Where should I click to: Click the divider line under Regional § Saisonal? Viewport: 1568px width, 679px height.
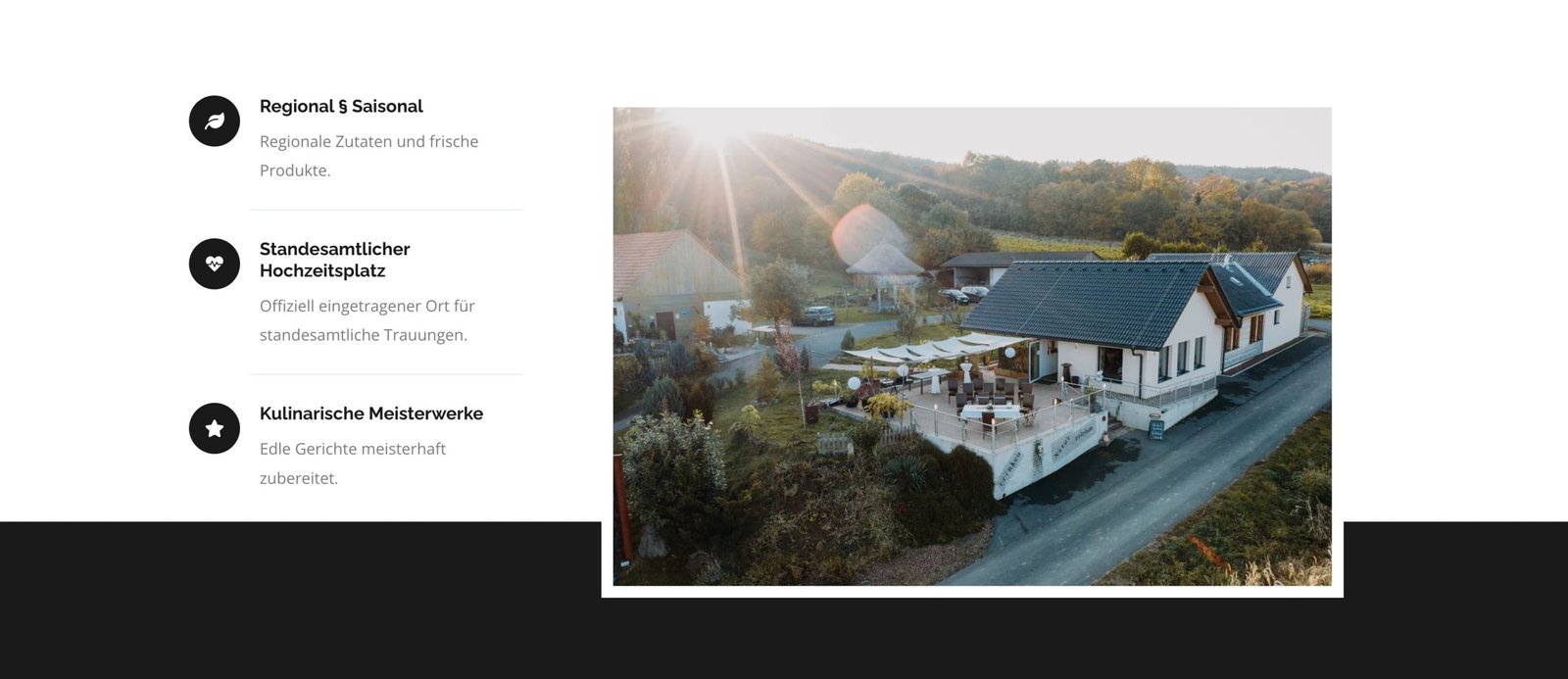pyautogui.click(x=386, y=210)
